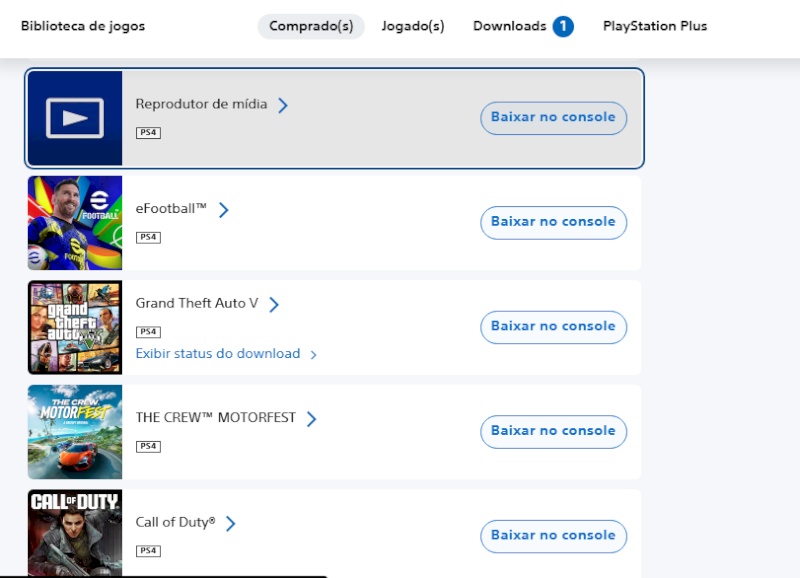Screen dimensions: 800x578
Task: Expand details for Reprodutor de mídia
Action: 284,103
